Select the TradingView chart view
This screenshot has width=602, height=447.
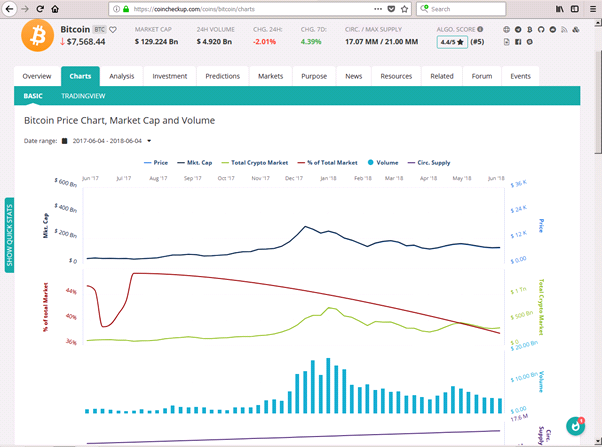[x=83, y=96]
